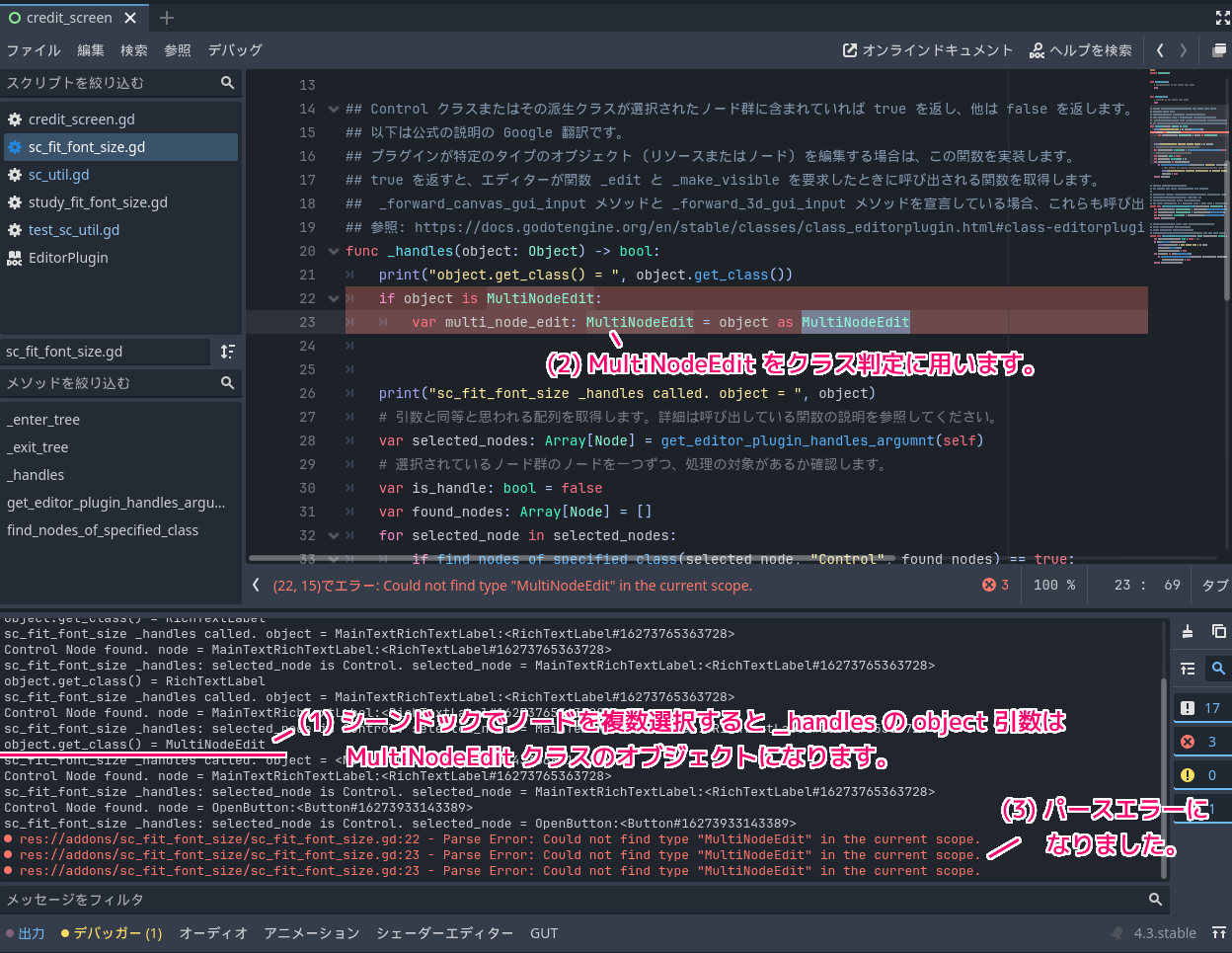This screenshot has height=953, width=1232.
Task: Toggle script list panel chevron
Action: click(x=256, y=585)
